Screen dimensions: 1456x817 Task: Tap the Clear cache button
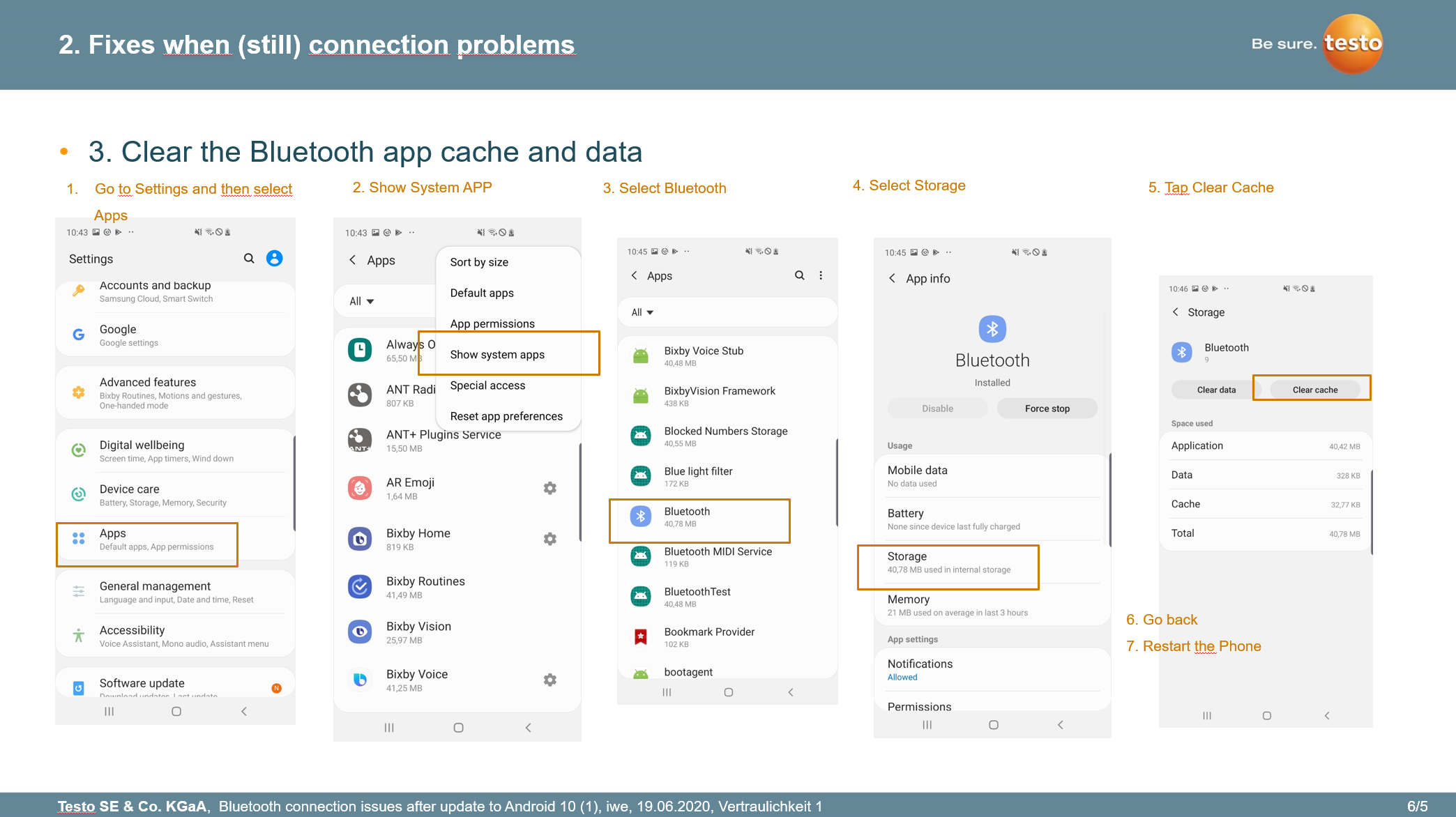click(x=1315, y=390)
